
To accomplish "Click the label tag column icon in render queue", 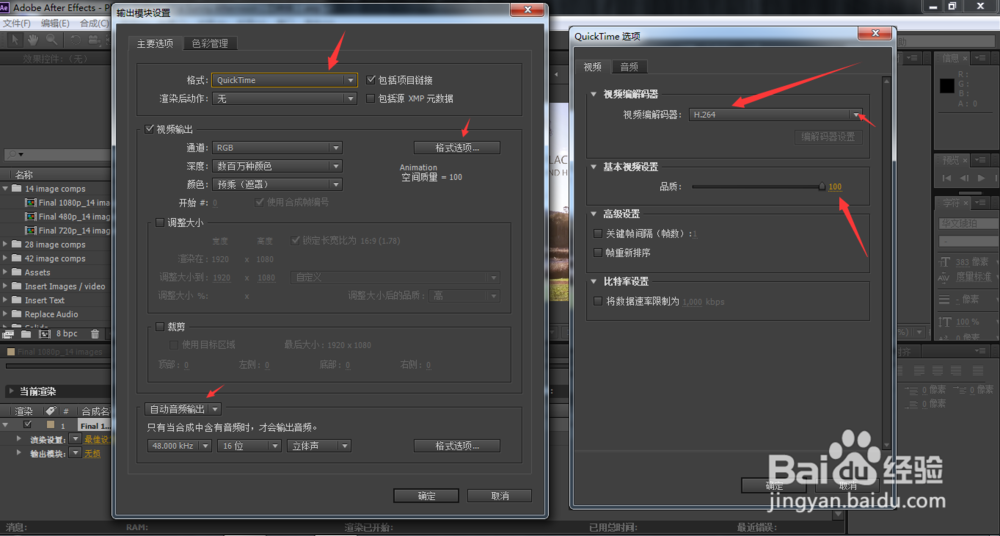I will pos(50,411).
